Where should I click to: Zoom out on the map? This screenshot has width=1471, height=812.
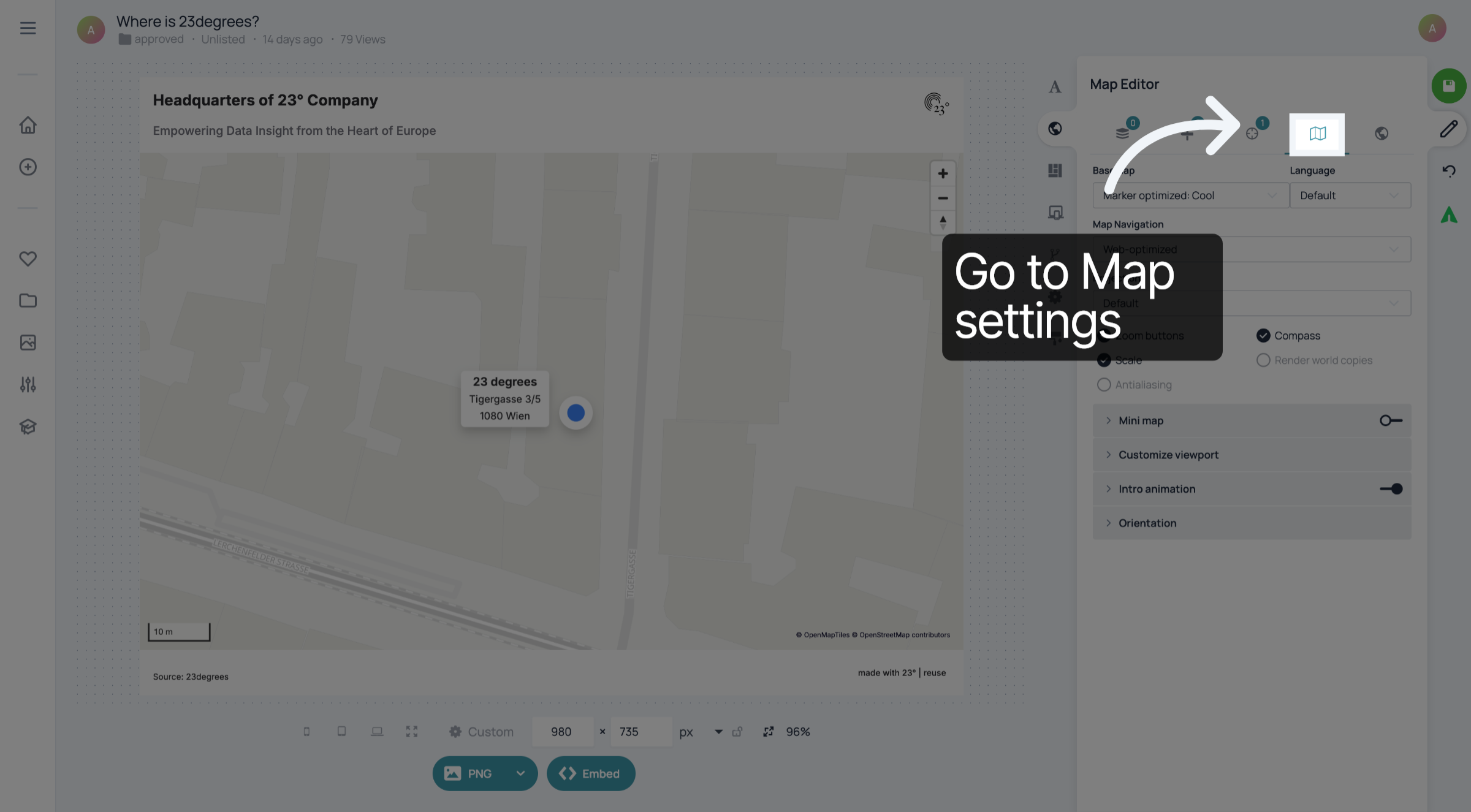[943, 198]
